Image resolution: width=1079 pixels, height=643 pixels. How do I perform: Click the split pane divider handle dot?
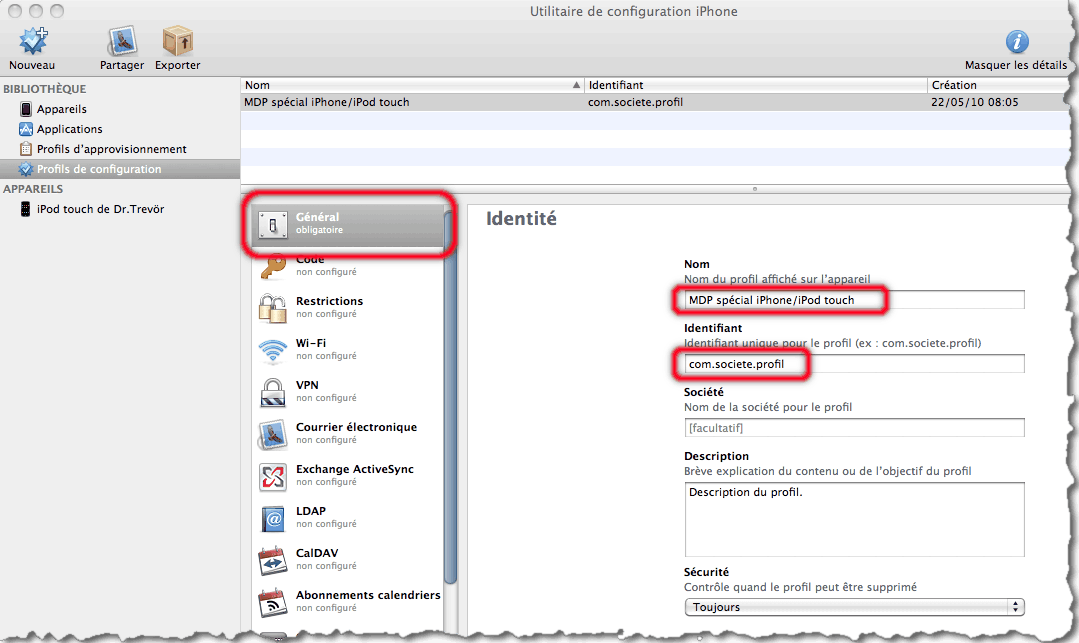click(755, 189)
